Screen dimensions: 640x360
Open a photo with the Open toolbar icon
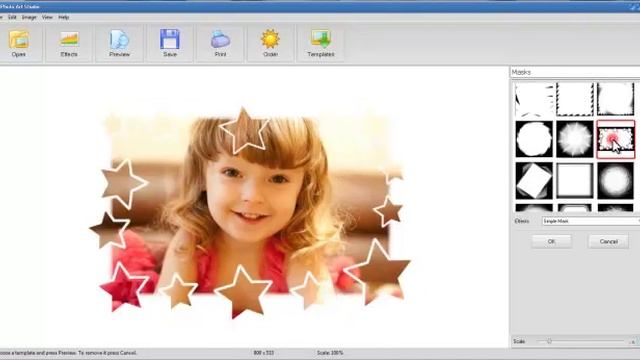[19, 43]
